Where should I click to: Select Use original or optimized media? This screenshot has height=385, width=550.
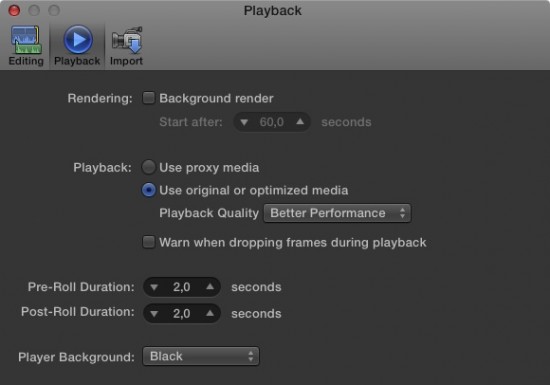click(x=148, y=190)
